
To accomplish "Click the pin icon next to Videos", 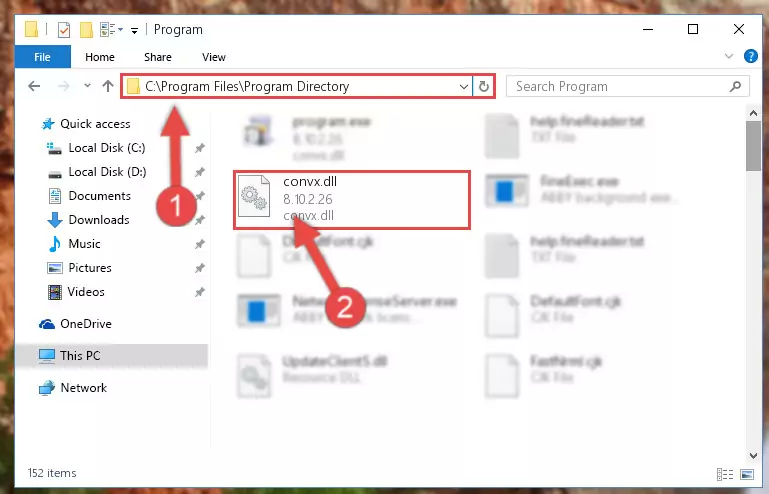I will coord(200,292).
